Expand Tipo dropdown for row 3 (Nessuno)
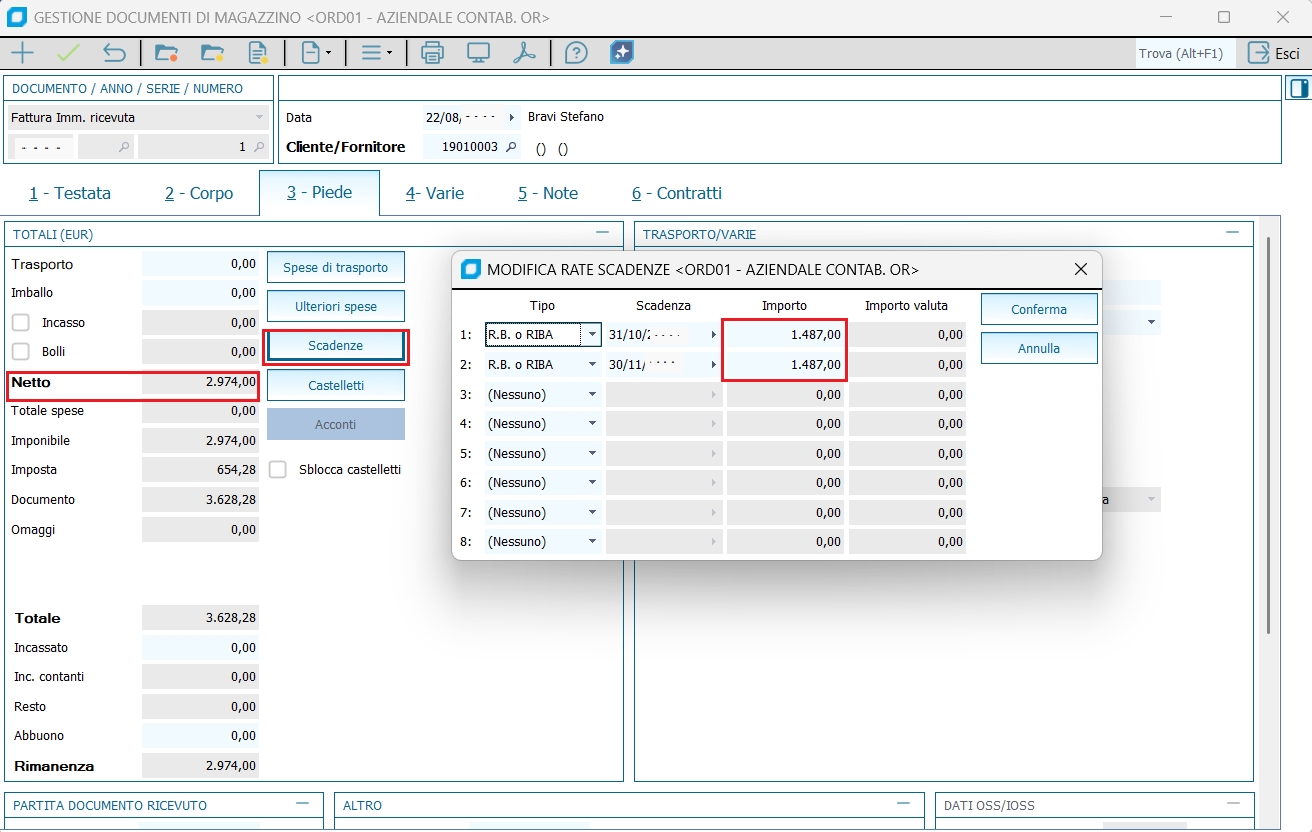Viewport: 1312px width, 832px height. coord(592,395)
